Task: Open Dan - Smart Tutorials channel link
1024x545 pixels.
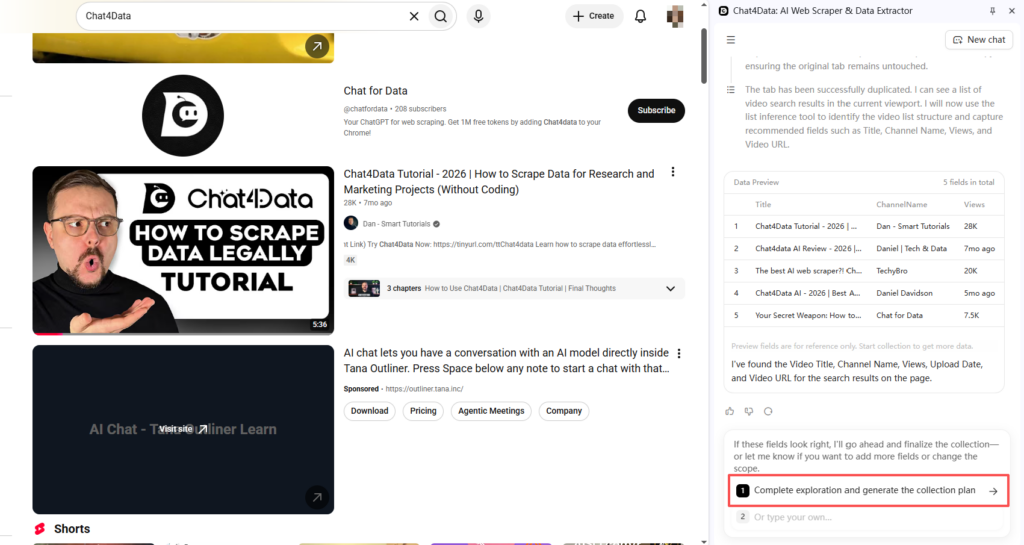Action: pyautogui.click(x=396, y=224)
